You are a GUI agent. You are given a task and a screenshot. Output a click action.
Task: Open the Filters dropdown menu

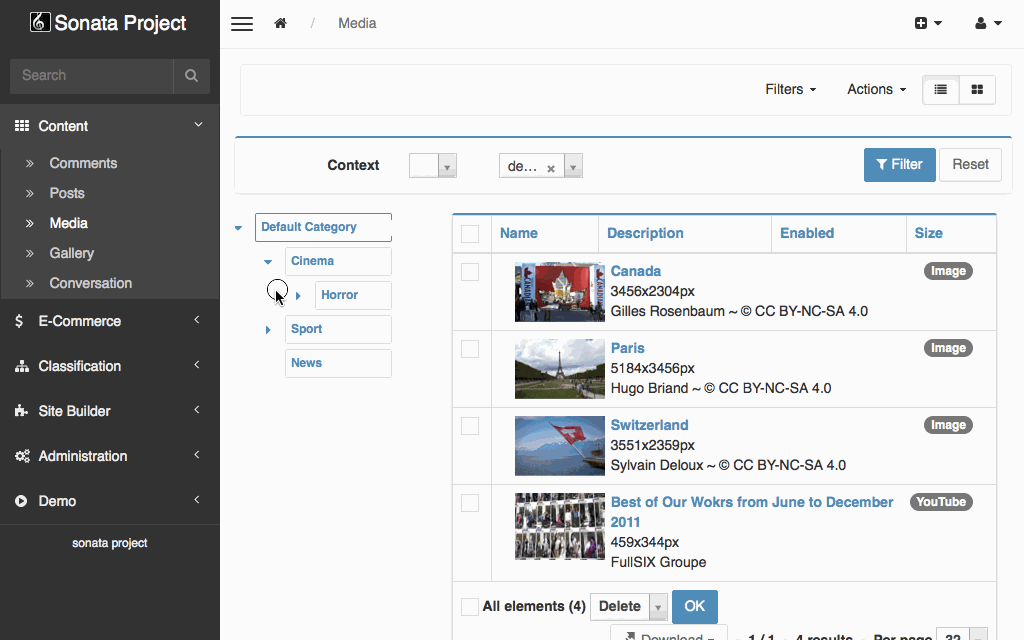790,90
